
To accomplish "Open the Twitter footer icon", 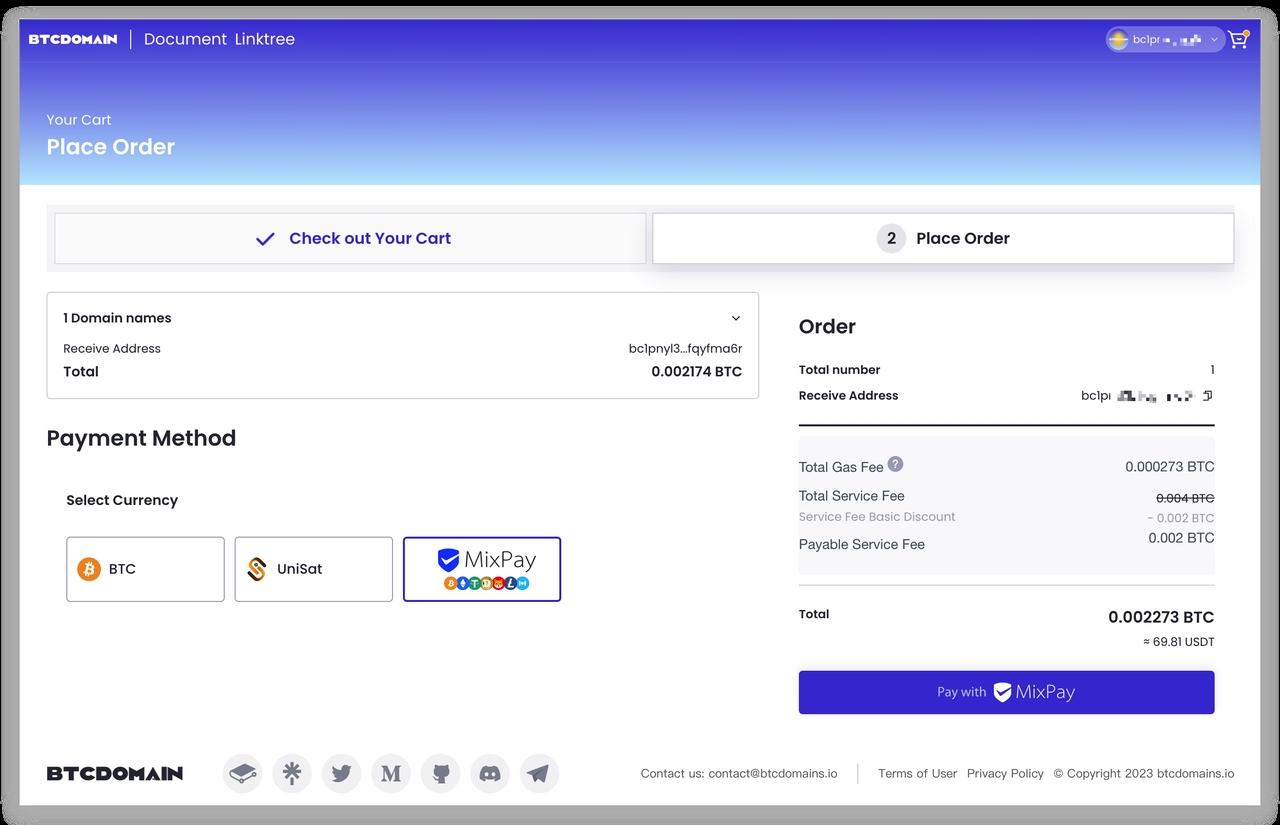I will coord(341,773).
